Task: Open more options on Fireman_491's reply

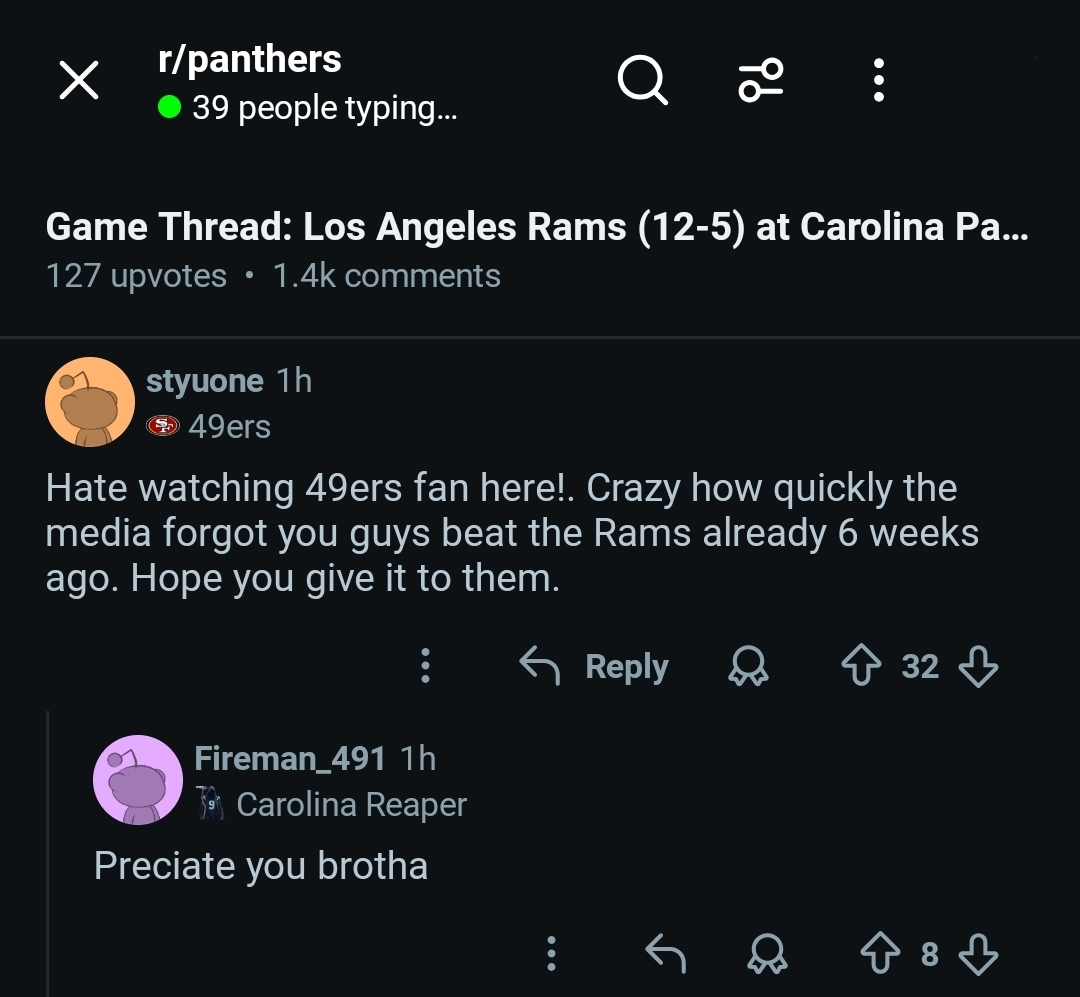Action: (x=551, y=954)
